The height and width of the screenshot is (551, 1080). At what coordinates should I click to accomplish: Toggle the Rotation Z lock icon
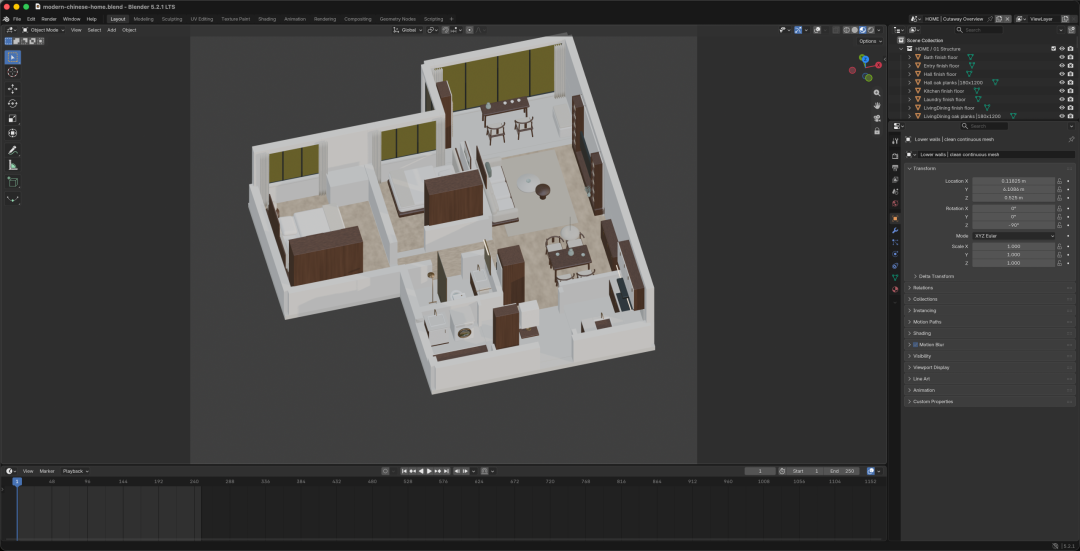tap(1059, 225)
